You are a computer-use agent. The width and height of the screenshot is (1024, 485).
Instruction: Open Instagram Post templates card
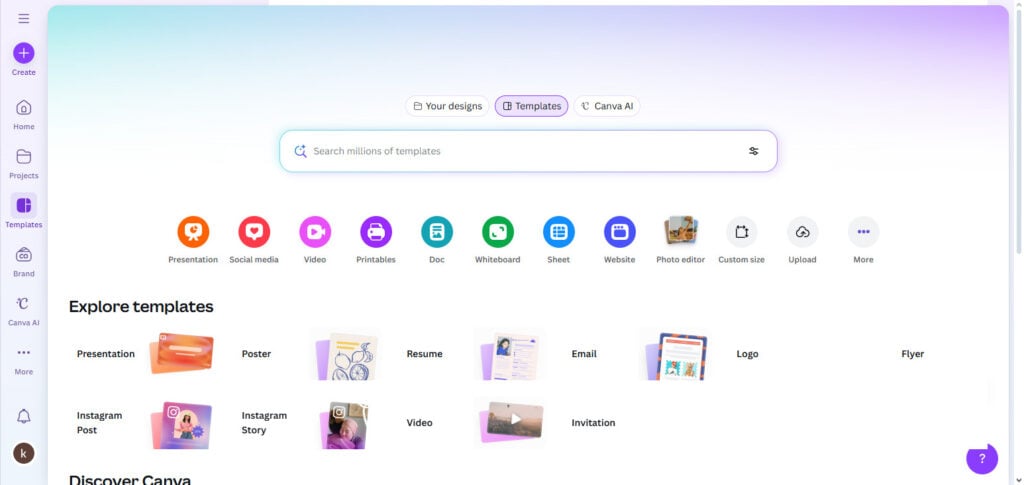coord(145,423)
